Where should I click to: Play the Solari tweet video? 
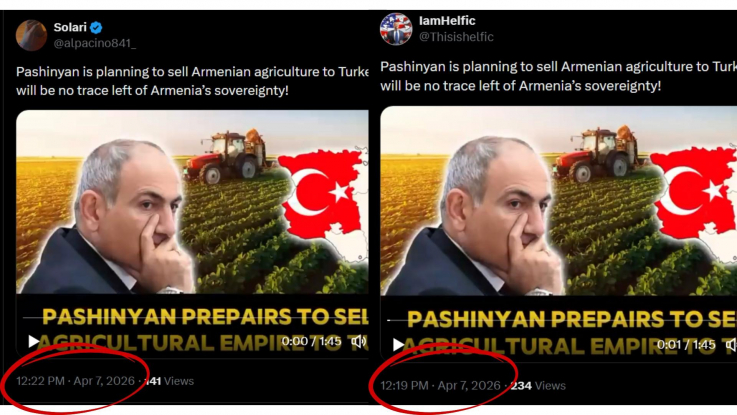(33, 341)
